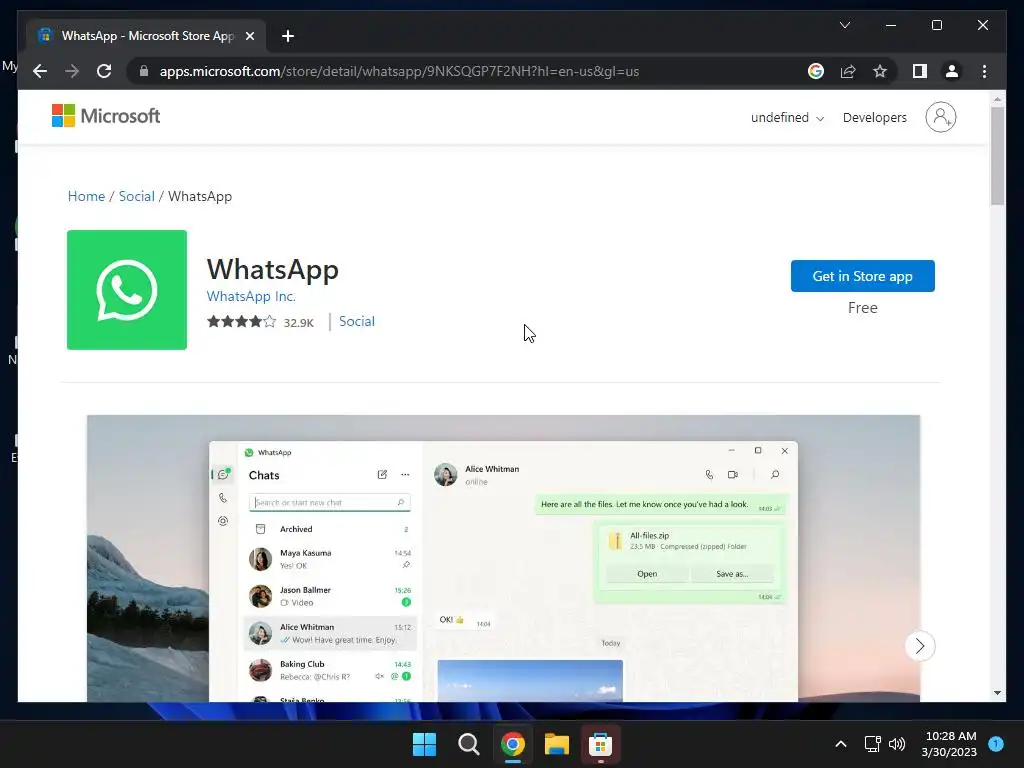Open the Developers link
1024x768 pixels.
click(874, 118)
